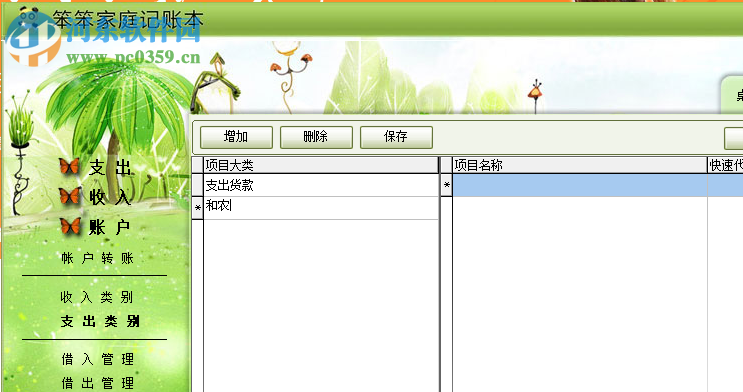743x392 pixels.
Task: Click the 删除 button
Action: point(316,137)
